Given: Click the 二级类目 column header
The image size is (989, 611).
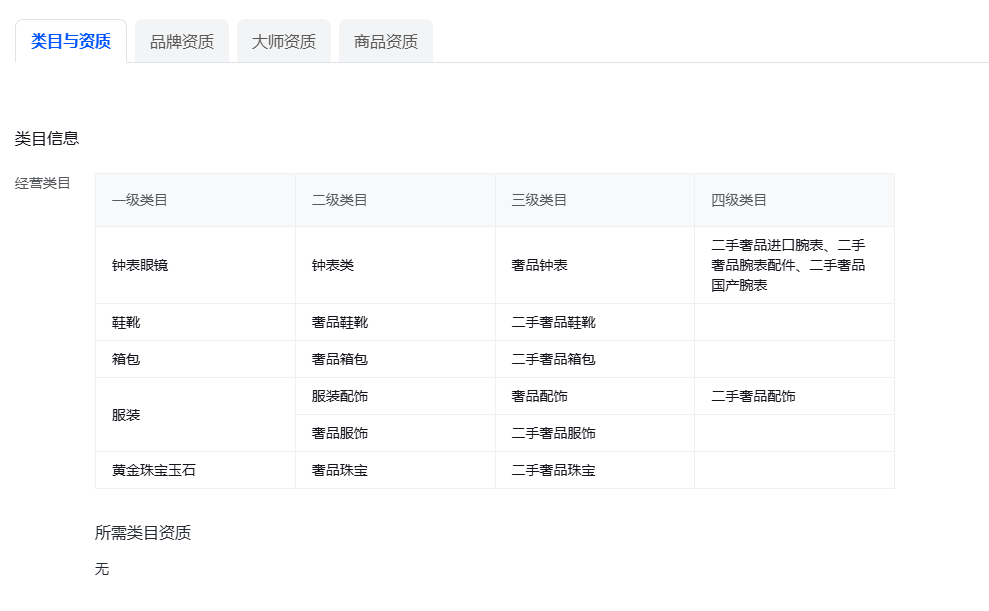Looking at the screenshot, I should (x=395, y=200).
